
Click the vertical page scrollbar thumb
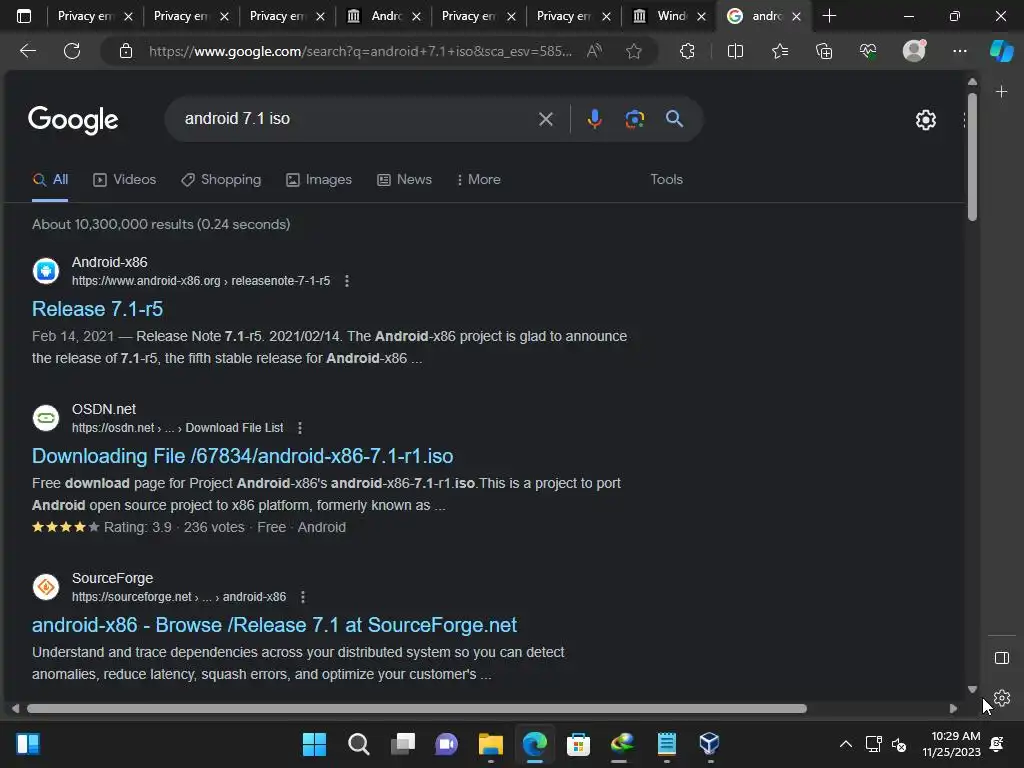pos(972,157)
